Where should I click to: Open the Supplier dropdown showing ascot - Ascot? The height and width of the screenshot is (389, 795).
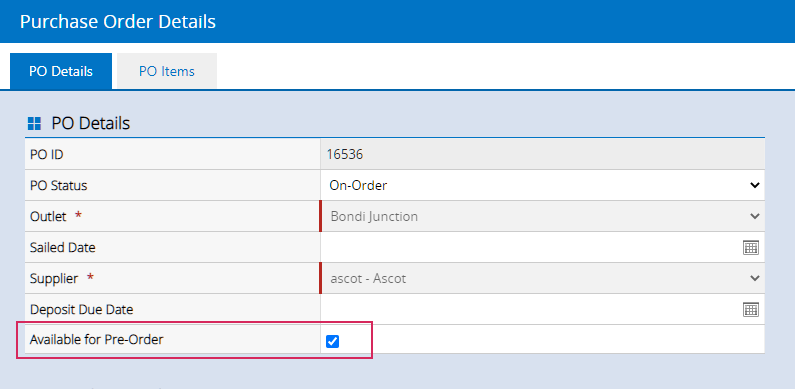pyautogui.click(x=543, y=278)
